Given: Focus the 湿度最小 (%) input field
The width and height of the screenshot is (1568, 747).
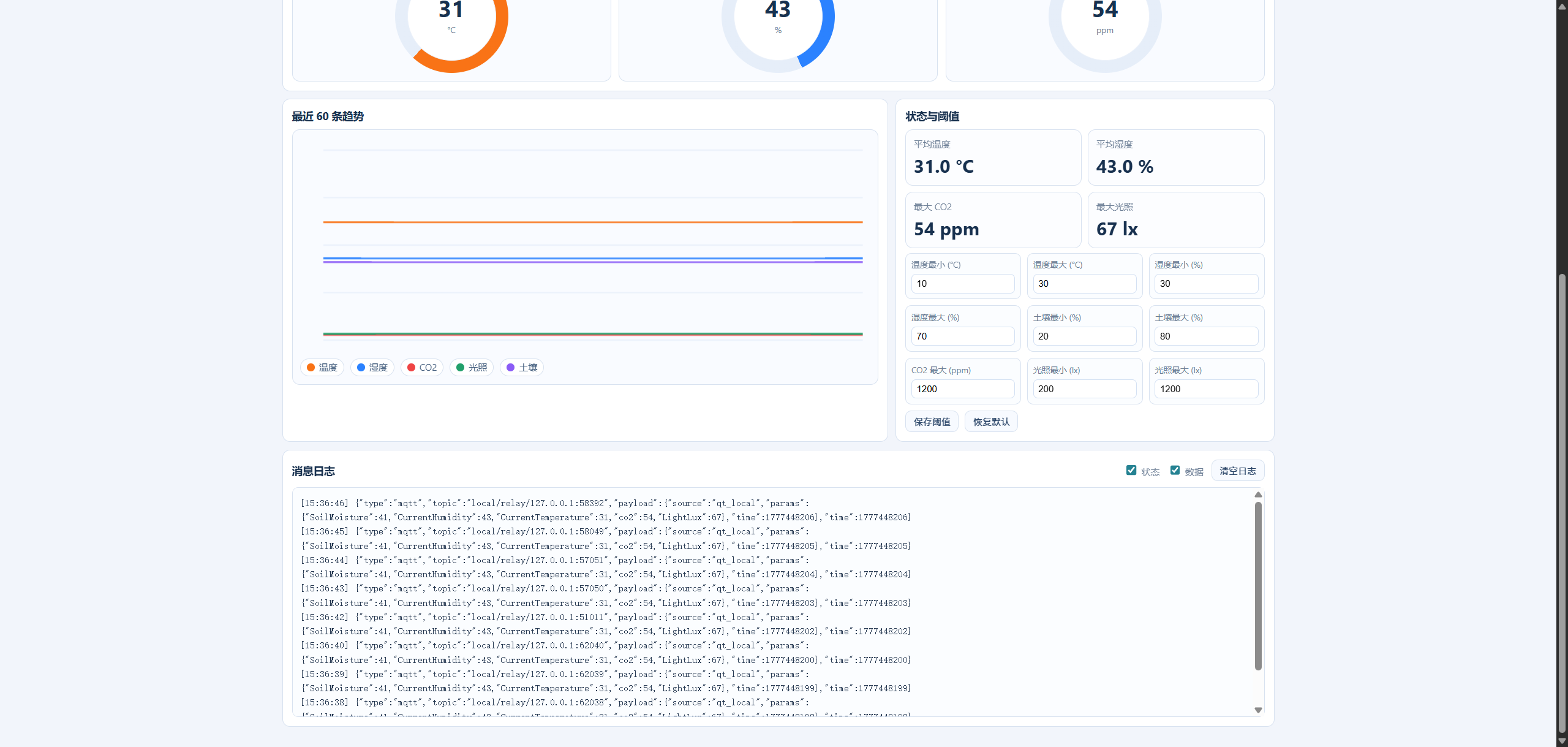Looking at the screenshot, I should coord(1206,284).
